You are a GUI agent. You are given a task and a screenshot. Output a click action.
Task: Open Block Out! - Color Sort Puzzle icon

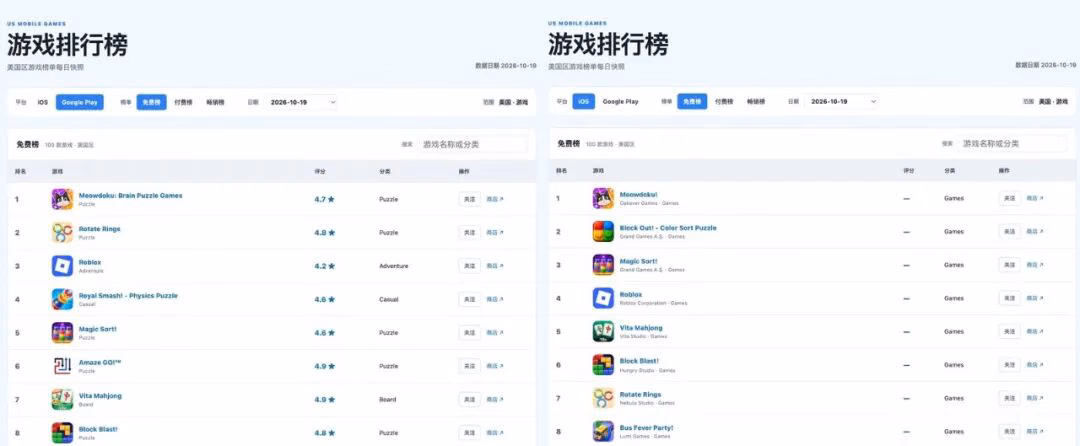pyautogui.click(x=603, y=231)
